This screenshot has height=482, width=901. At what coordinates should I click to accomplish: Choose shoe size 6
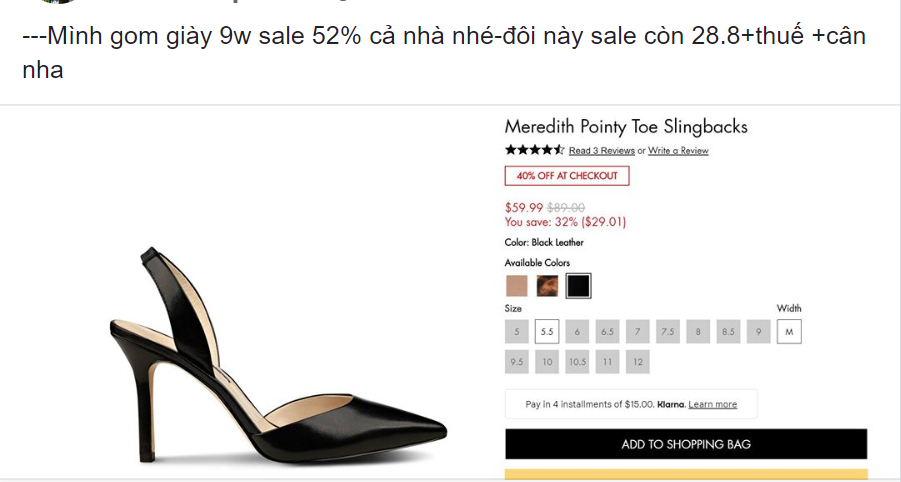click(577, 332)
